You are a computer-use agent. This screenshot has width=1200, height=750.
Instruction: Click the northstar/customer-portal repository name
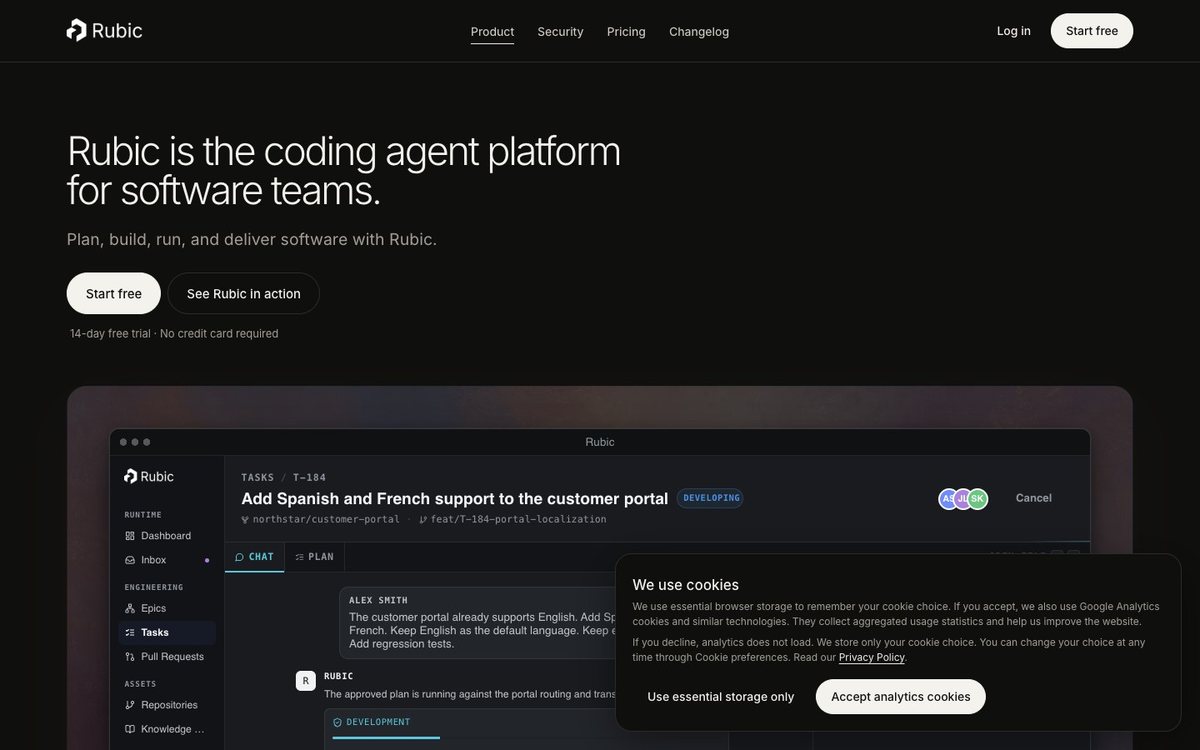(326, 520)
